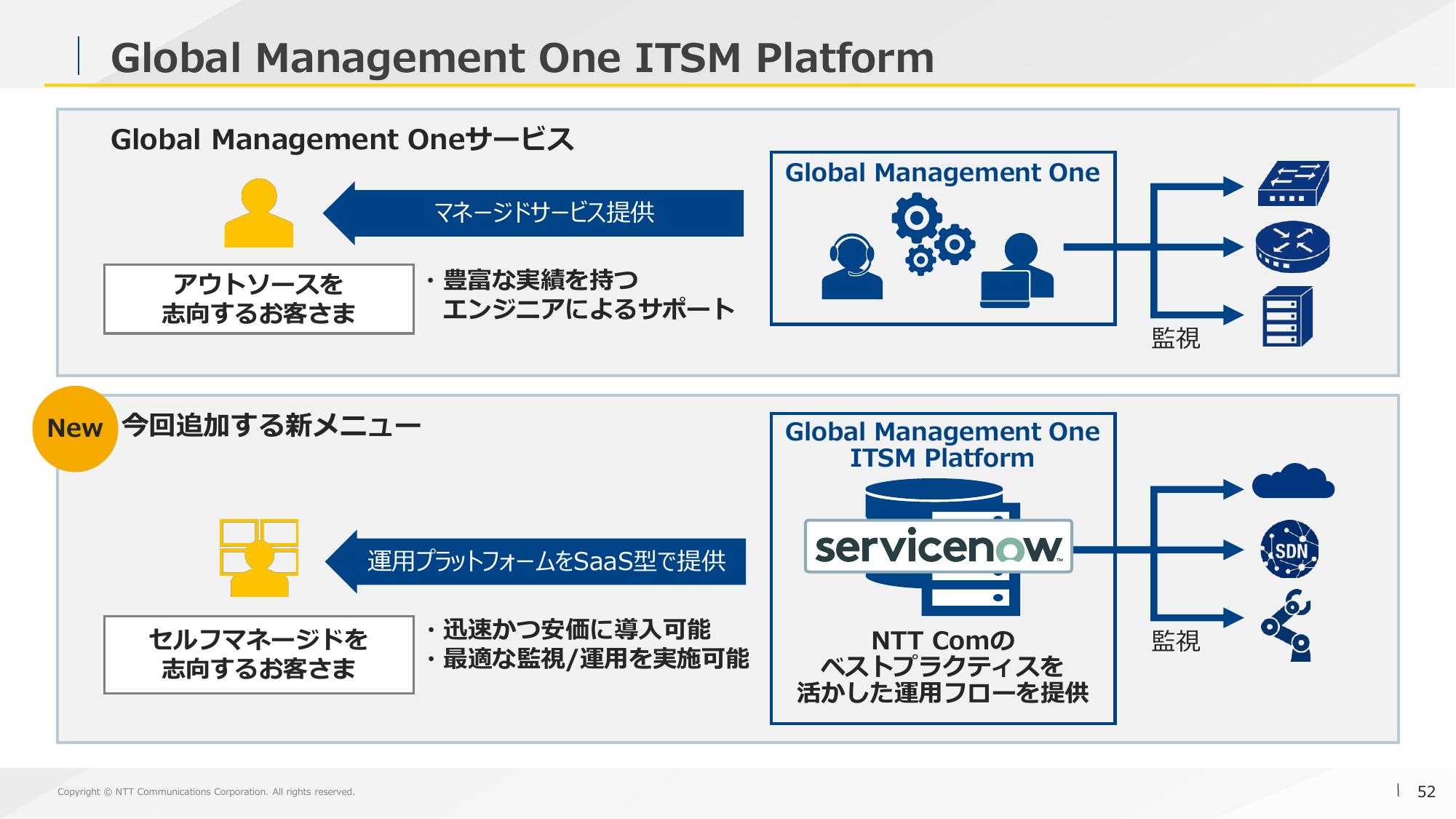This screenshot has height=819, width=1456.
Task: Click the orange New badge
Action: click(x=75, y=429)
